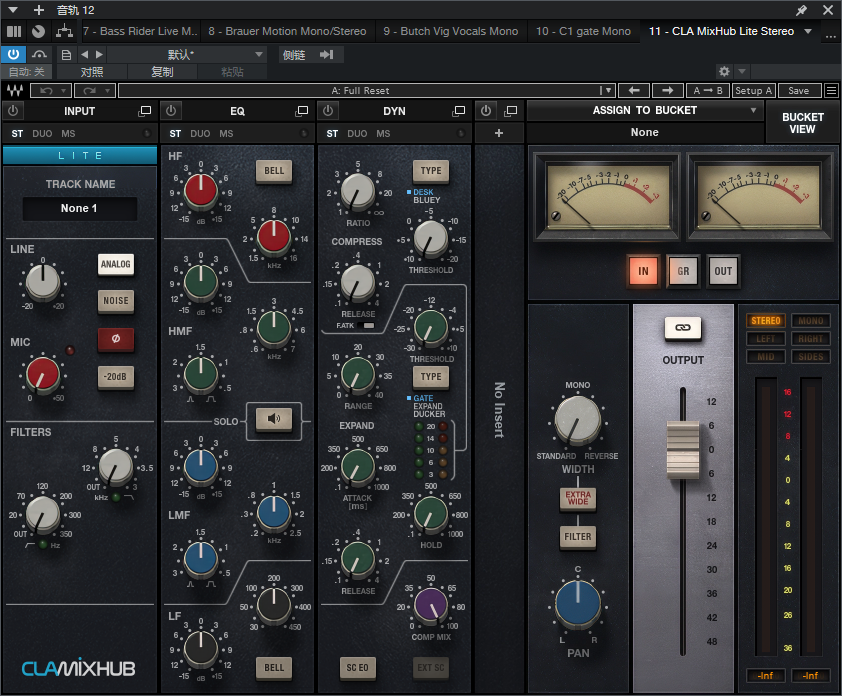
Task: Expand the INPUT section window icon
Action: [x=144, y=111]
